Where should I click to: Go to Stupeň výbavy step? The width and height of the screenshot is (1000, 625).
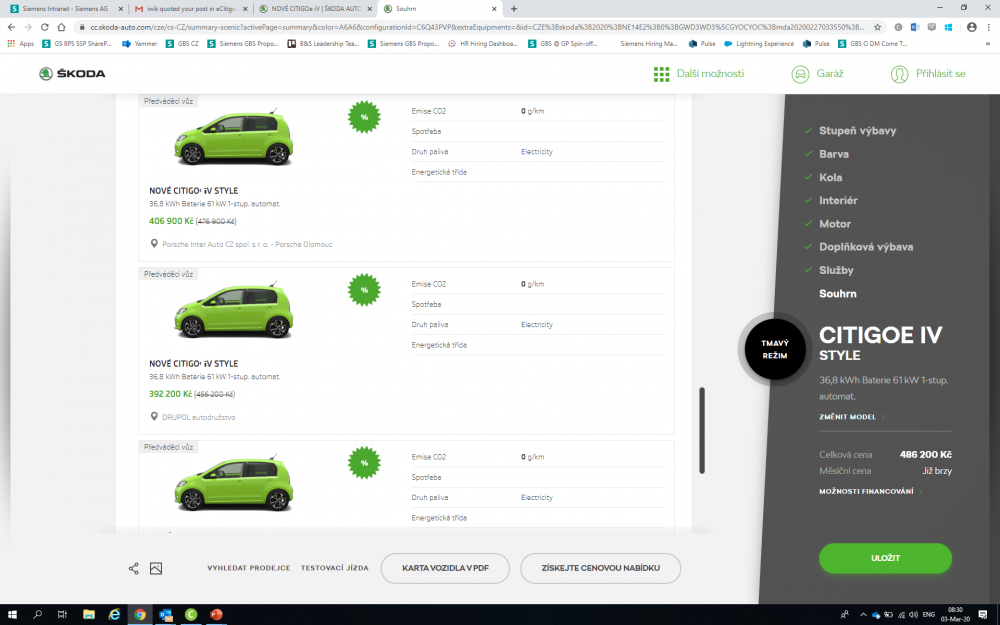pos(857,131)
